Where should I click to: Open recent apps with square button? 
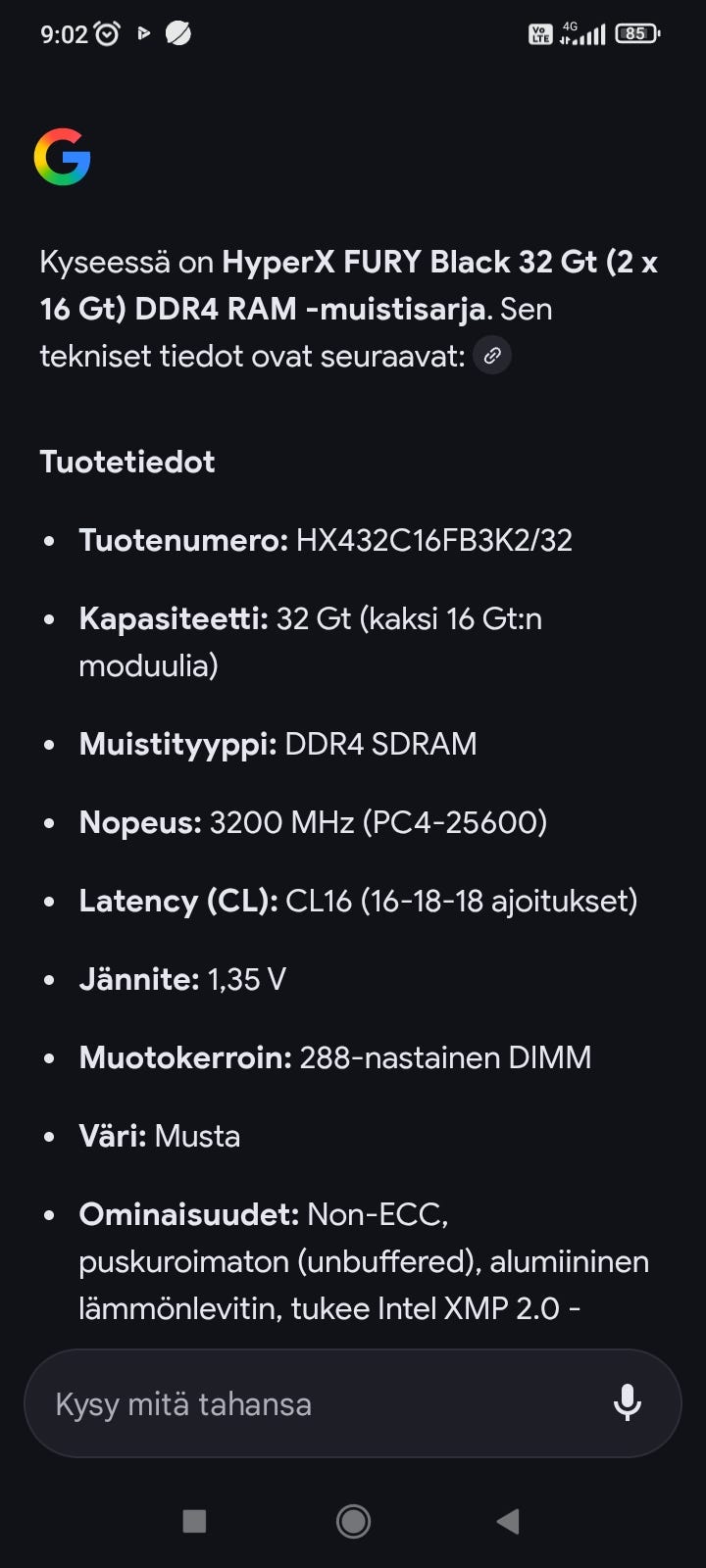194,1521
